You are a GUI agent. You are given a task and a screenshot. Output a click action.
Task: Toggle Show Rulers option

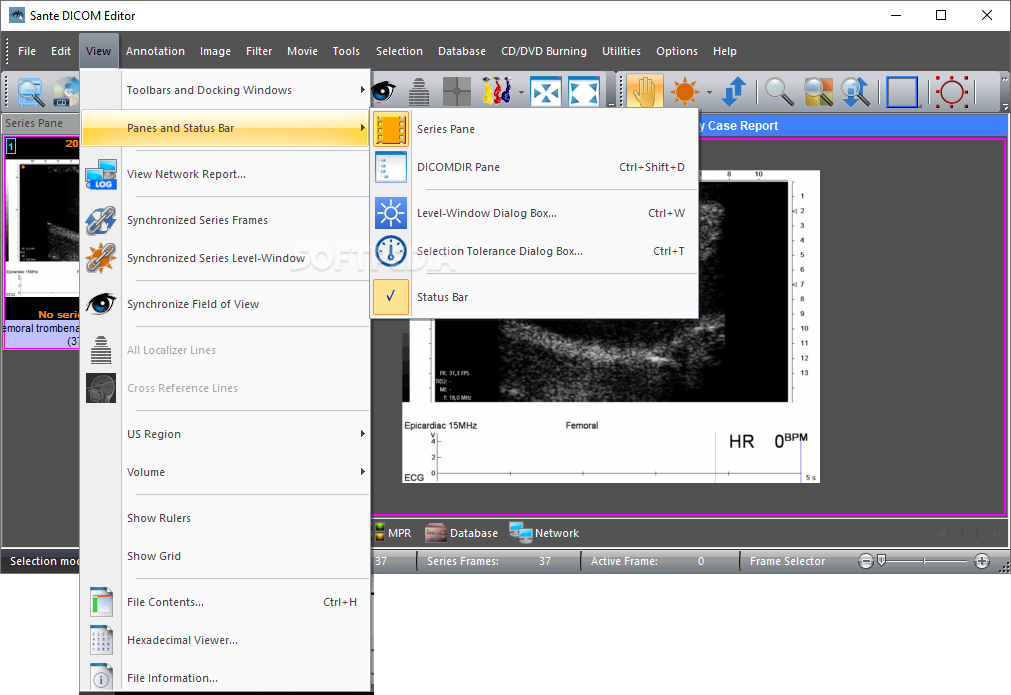coord(226,518)
